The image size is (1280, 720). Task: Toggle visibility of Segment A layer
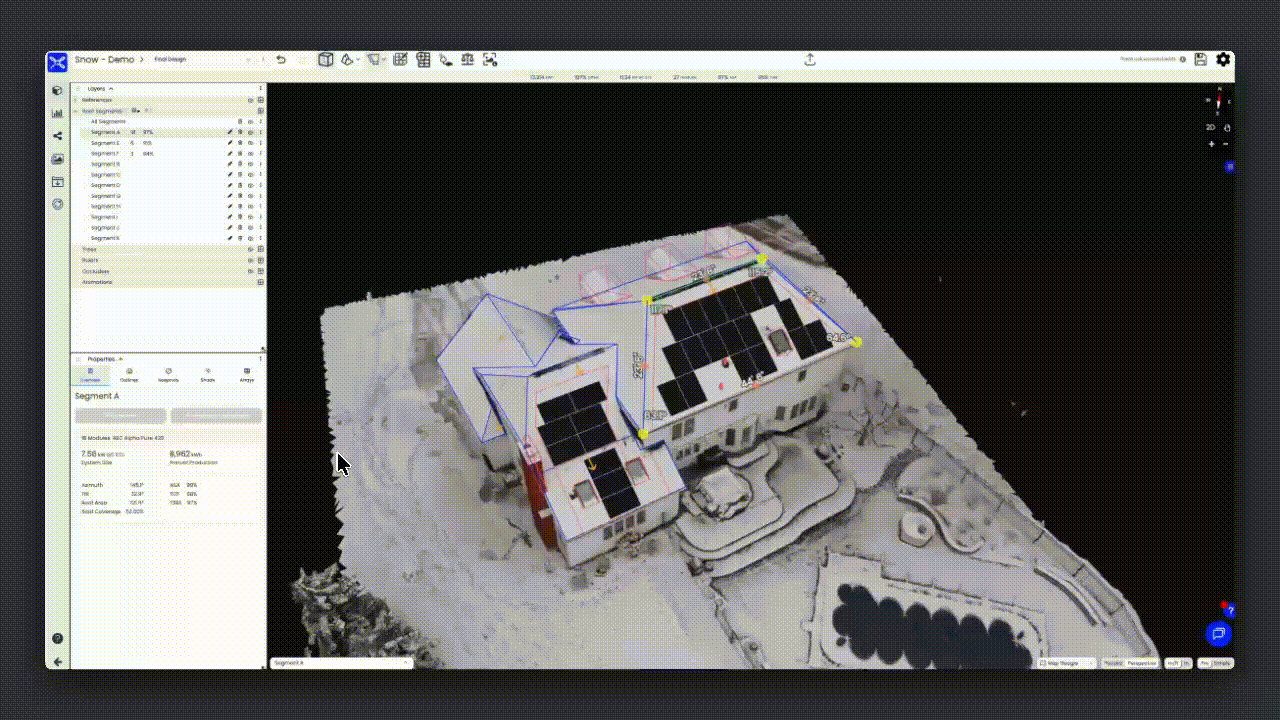point(250,132)
